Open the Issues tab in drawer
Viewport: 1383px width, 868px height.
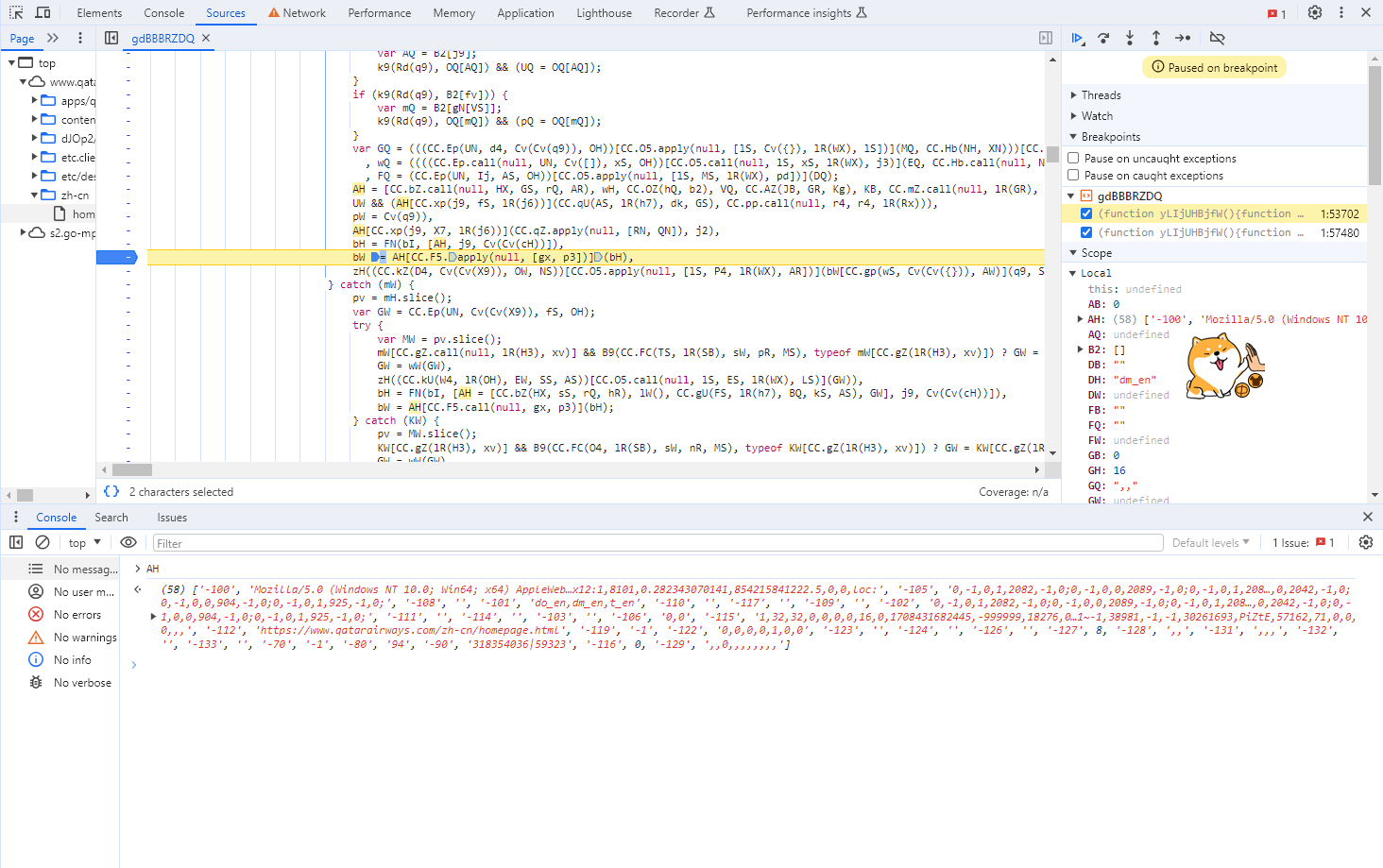172,518
